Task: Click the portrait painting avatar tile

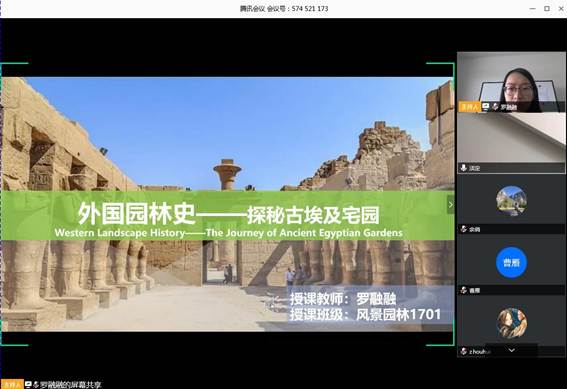Action: coord(511,323)
